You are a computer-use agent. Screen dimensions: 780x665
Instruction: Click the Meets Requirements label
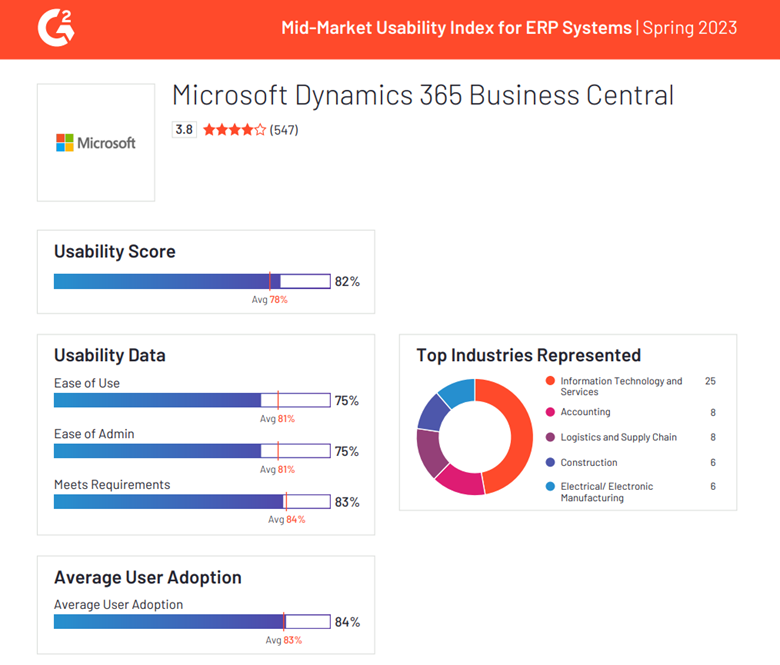point(112,485)
